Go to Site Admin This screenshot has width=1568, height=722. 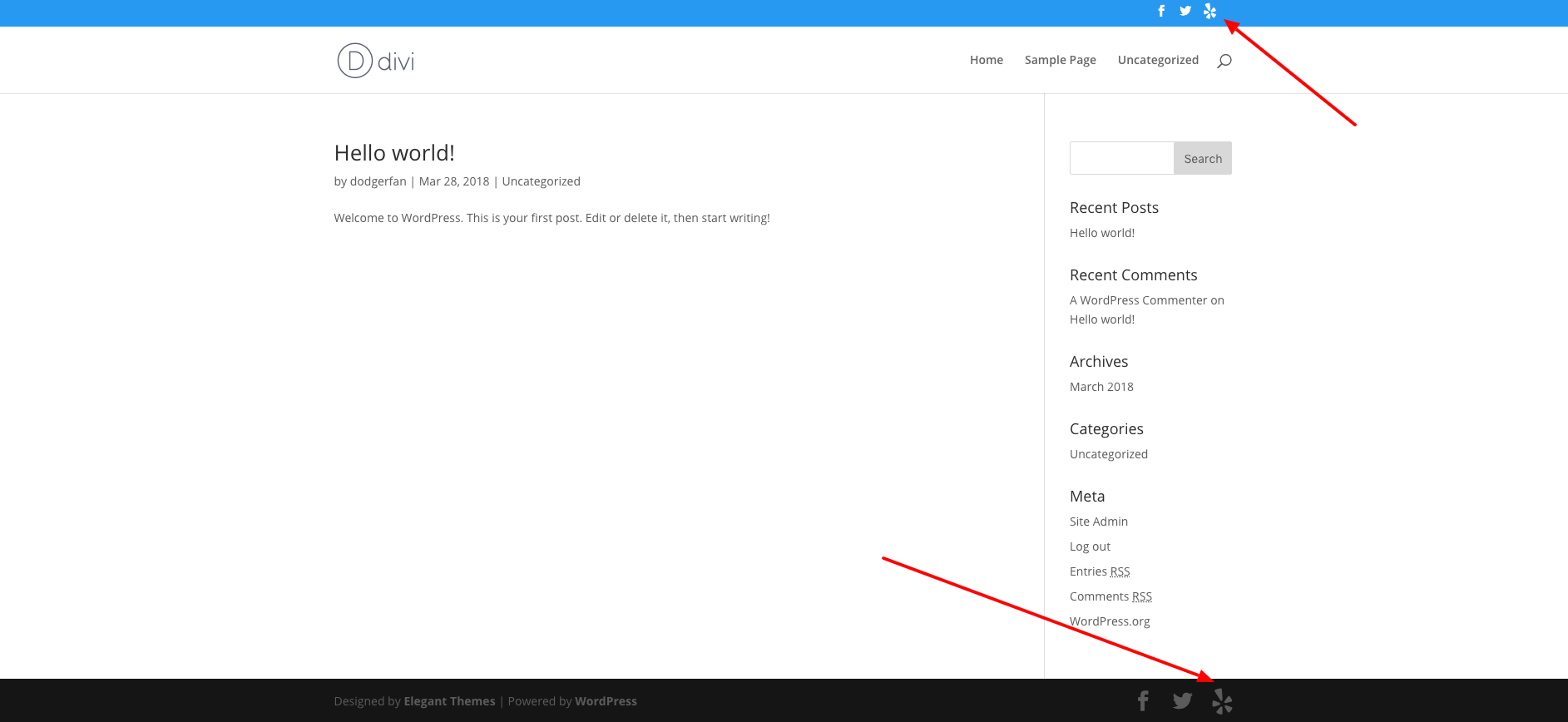(1099, 522)
